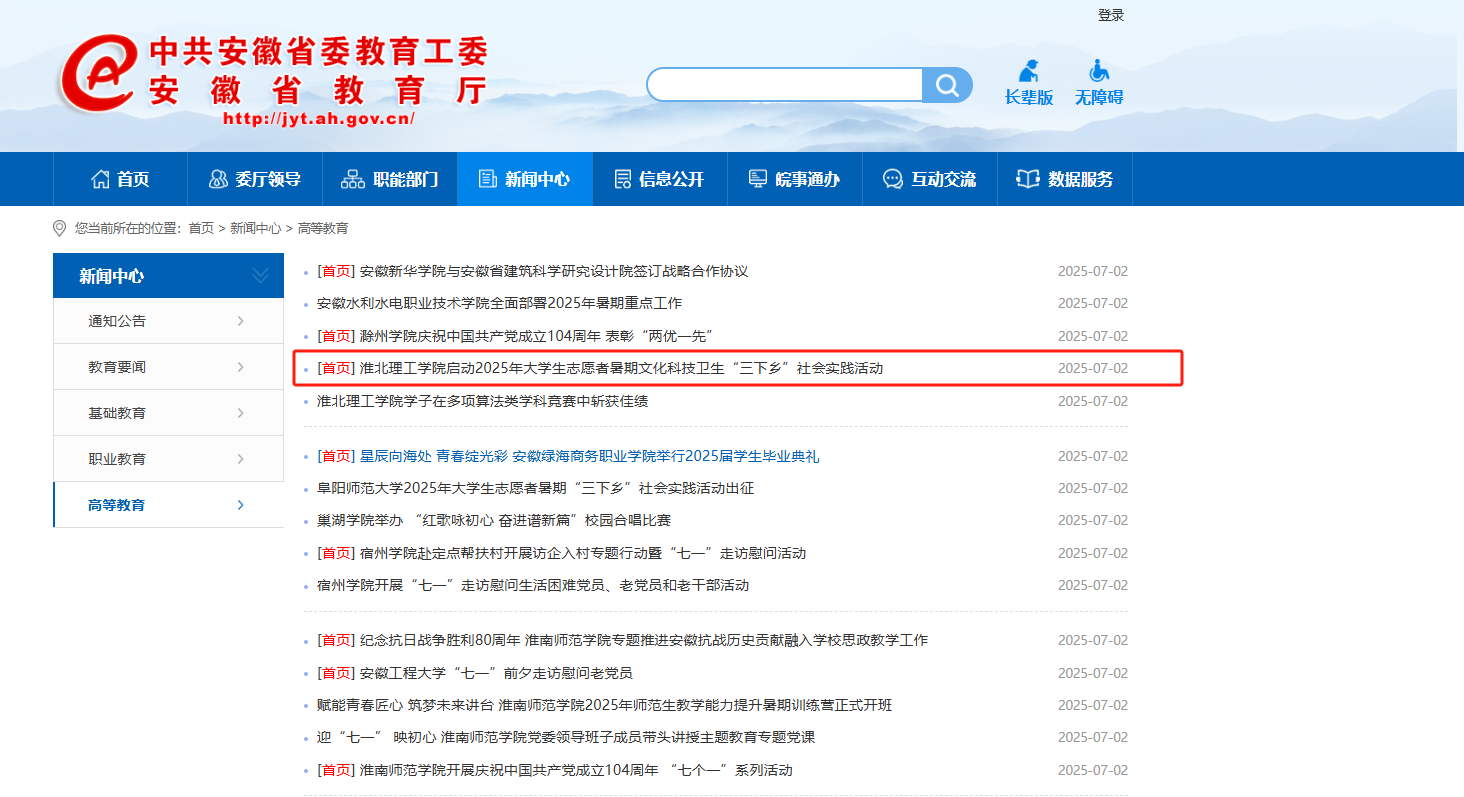Expand the 教育要闻 sidebar arrow
The width and height of the screenshot is (1464, 797).
point(241,367)
